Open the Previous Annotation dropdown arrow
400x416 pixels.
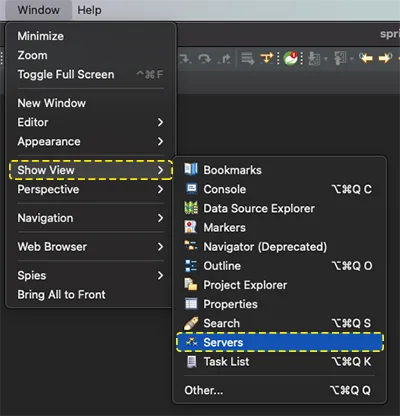[352, 59]
